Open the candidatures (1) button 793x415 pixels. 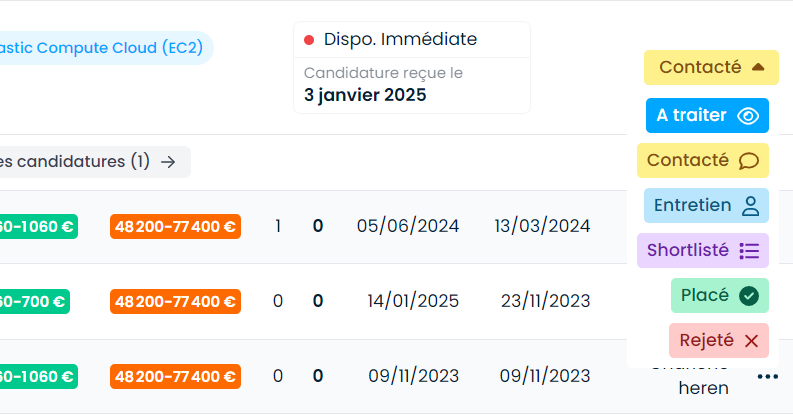click(93, 162)
